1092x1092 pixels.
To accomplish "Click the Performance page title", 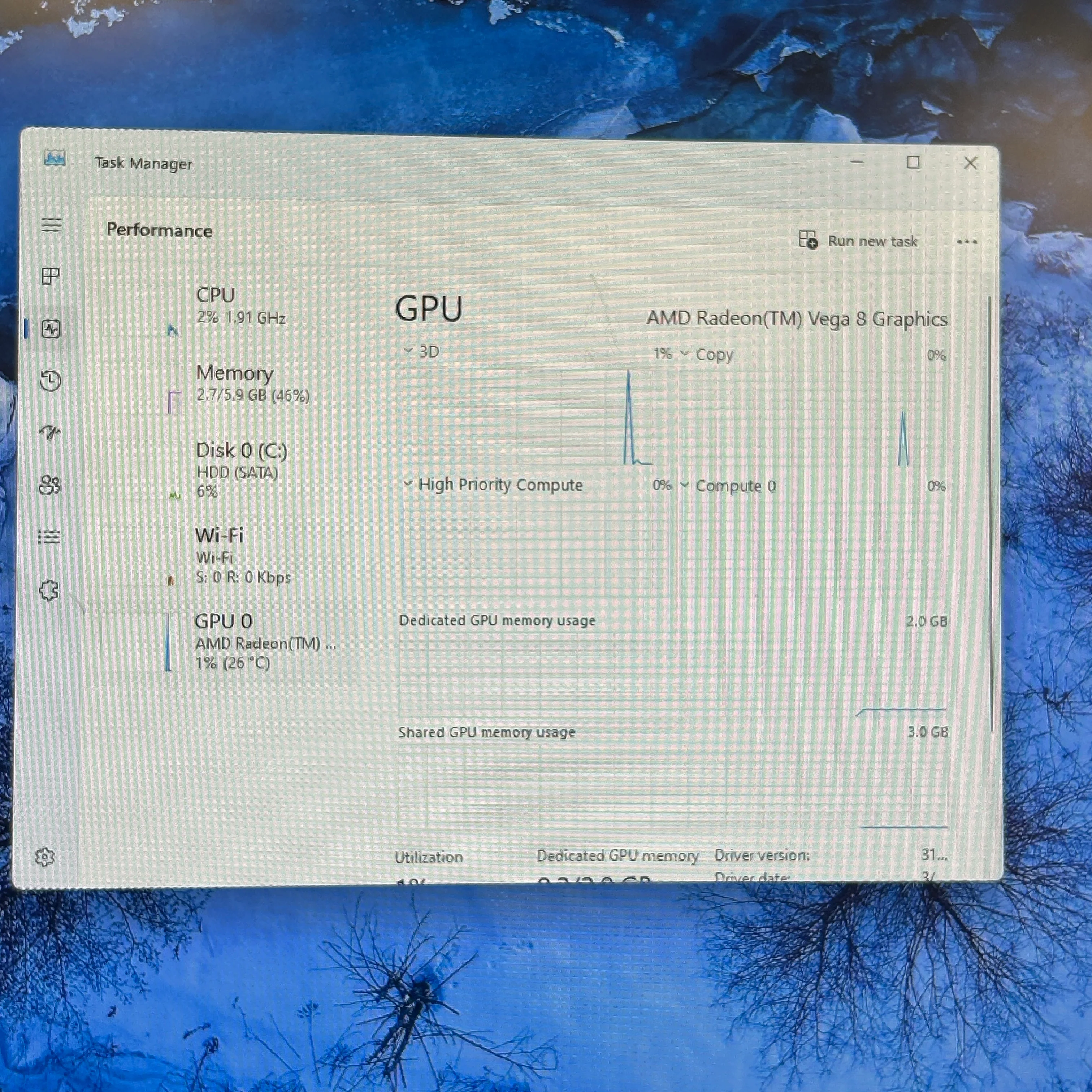I will (x=159, y=230).
